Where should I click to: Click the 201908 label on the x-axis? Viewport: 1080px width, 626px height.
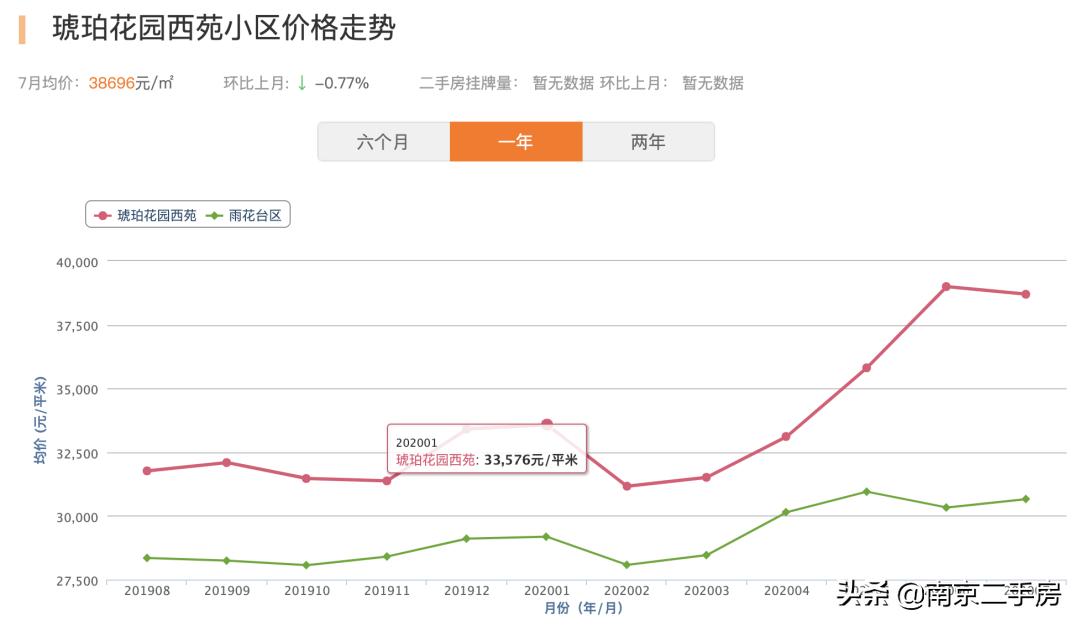click(147, 590)
